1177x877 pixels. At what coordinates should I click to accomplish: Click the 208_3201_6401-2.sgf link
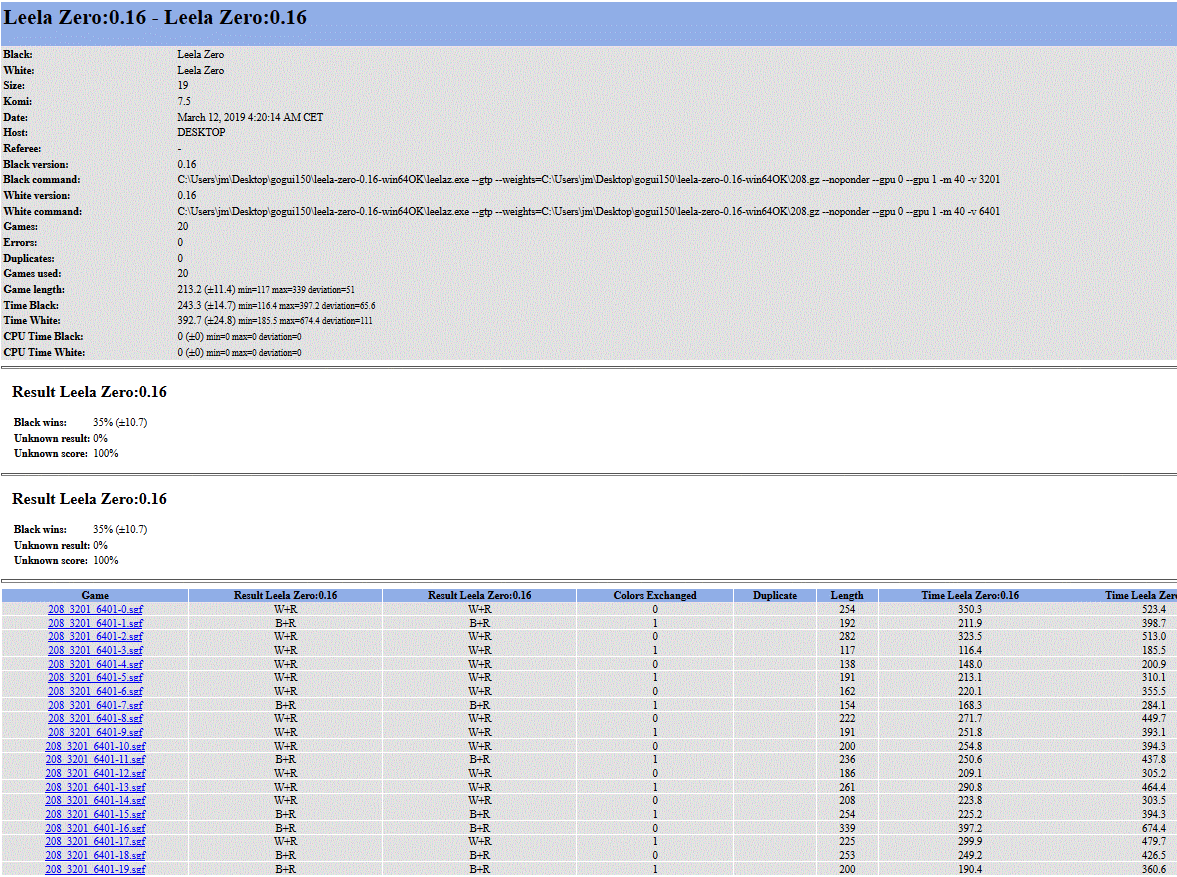pyautogui.click(x=95, y=637)
